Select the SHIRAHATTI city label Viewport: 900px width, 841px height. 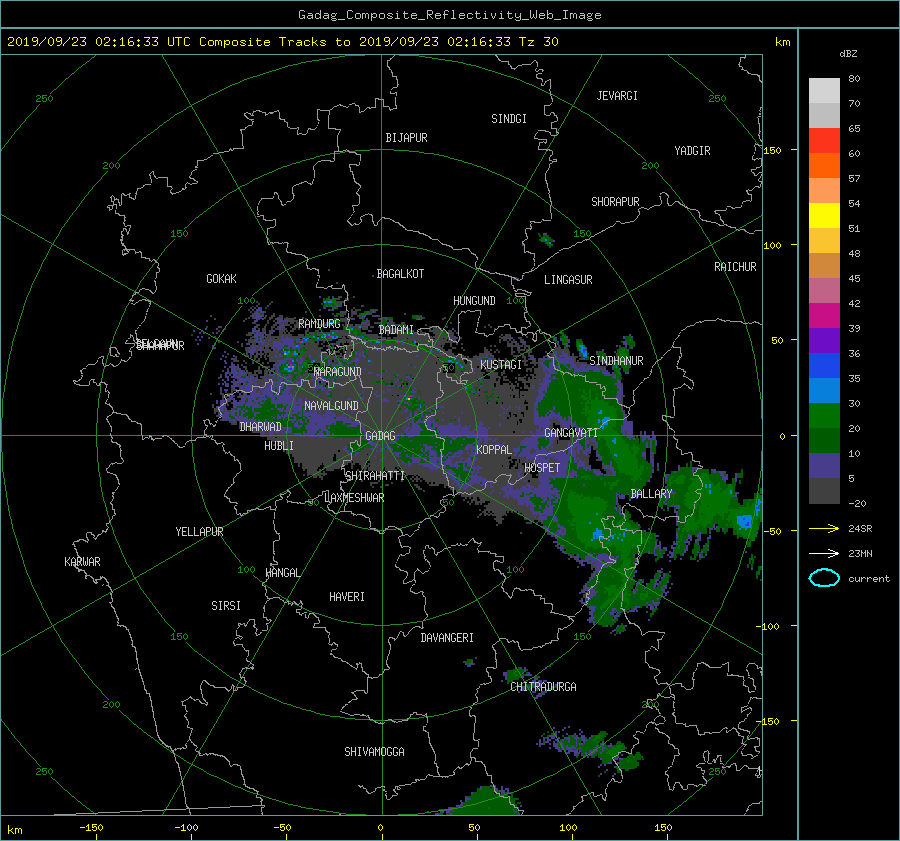pos(375,476)
